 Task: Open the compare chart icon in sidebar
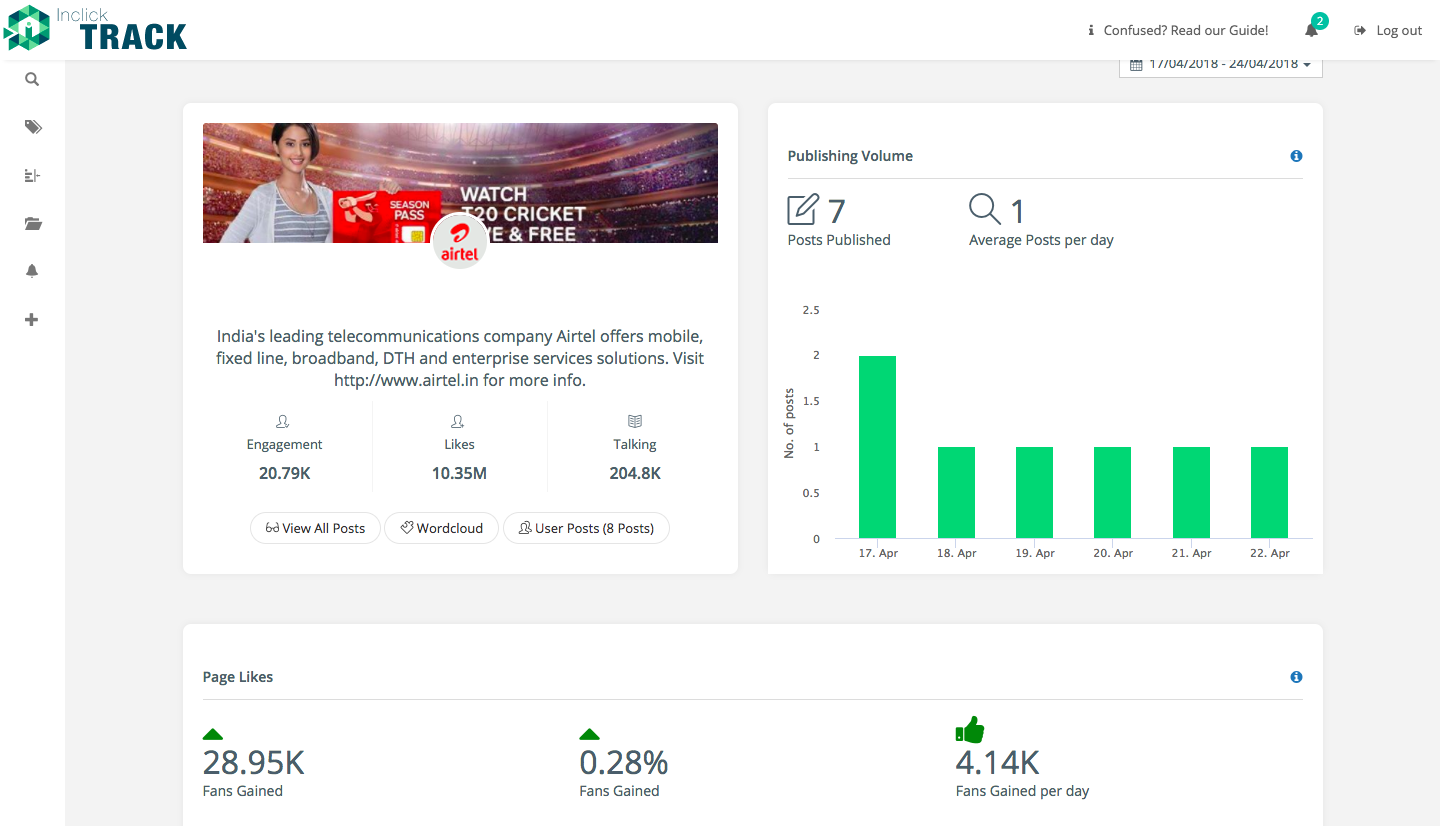(x=32, y=175)
